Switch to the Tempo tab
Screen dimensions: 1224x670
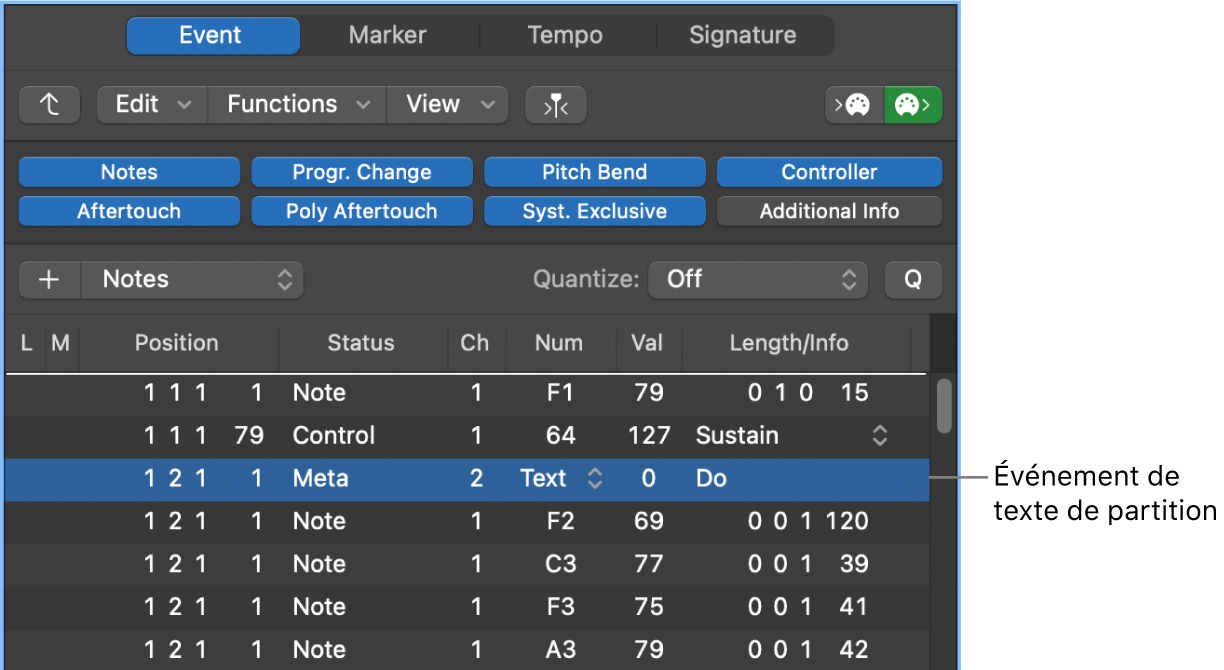[565, 36]
